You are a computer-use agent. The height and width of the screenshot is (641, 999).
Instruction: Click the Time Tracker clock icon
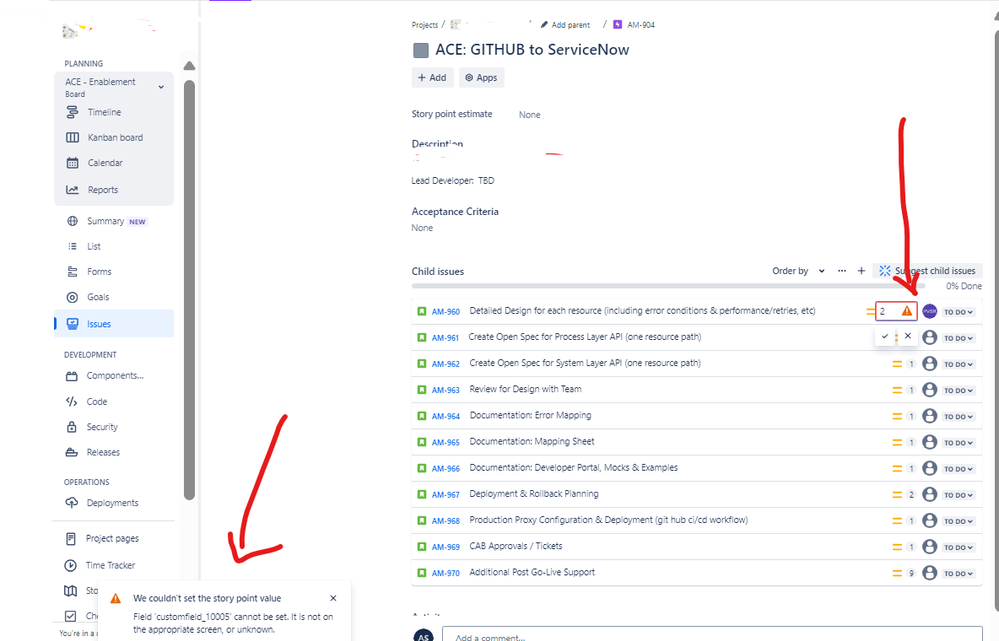pyautogui.click(x=71, y=565)
